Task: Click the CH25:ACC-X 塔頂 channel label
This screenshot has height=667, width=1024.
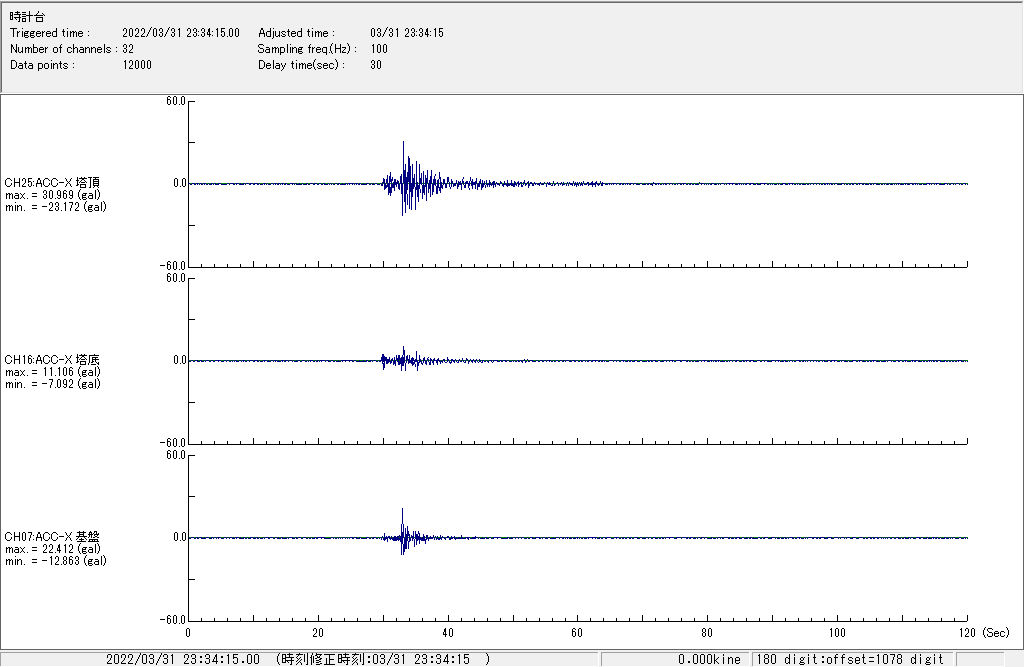Action: (x=52, y=183)
